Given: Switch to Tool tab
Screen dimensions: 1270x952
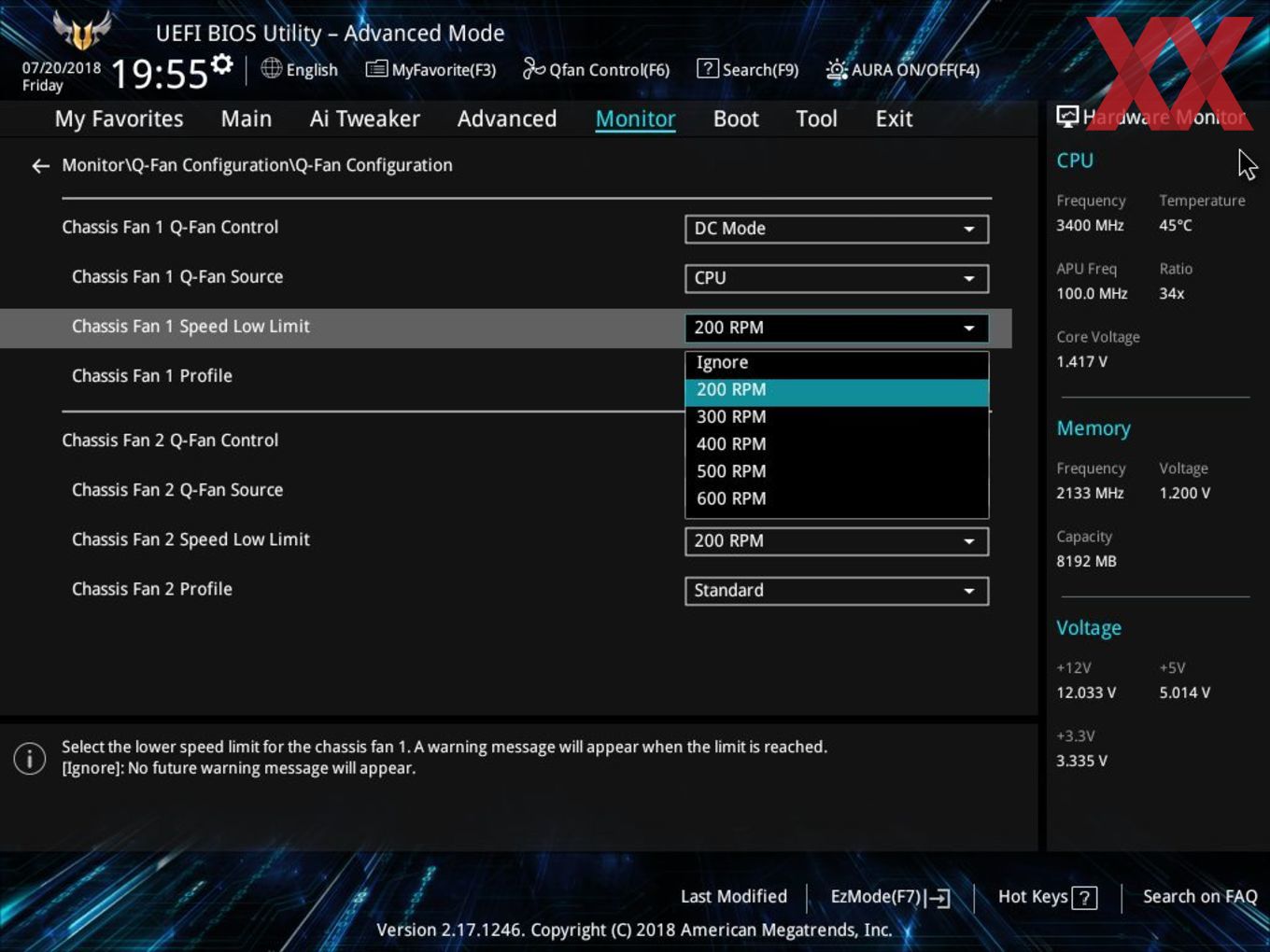Looking at the screenshot, I should click(x=817, y=119).
